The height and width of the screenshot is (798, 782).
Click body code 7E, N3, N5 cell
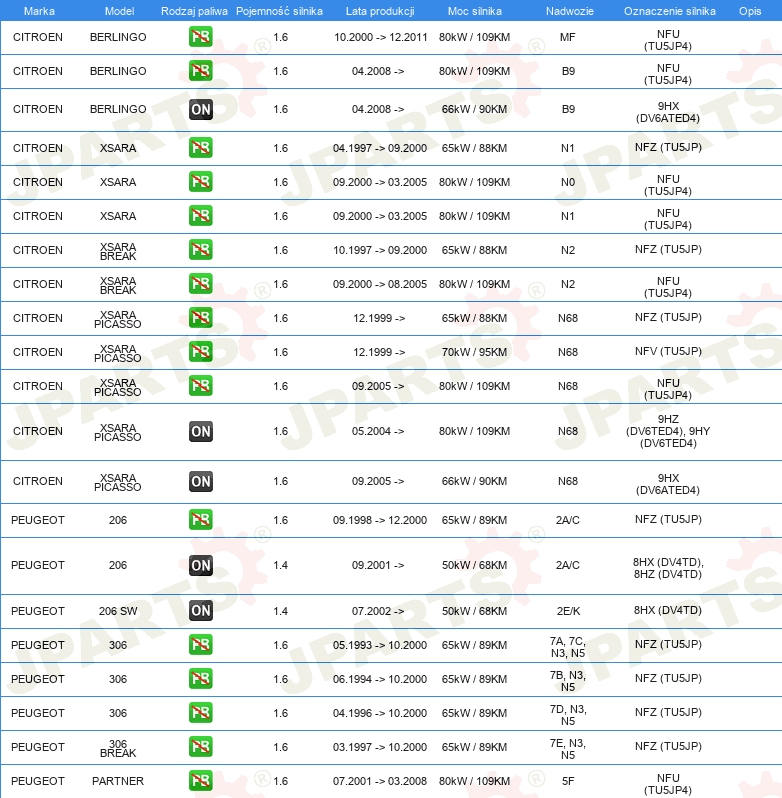pyautogui.click(x=568, y=749)
